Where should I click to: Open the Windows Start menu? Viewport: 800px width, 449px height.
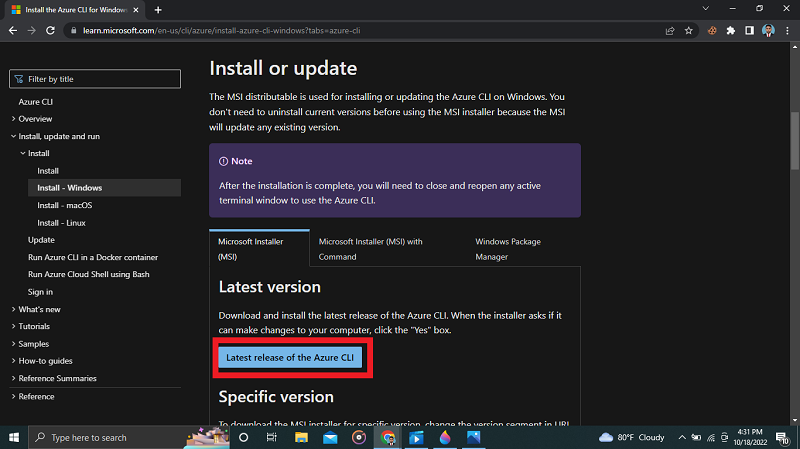coord(14,437)
